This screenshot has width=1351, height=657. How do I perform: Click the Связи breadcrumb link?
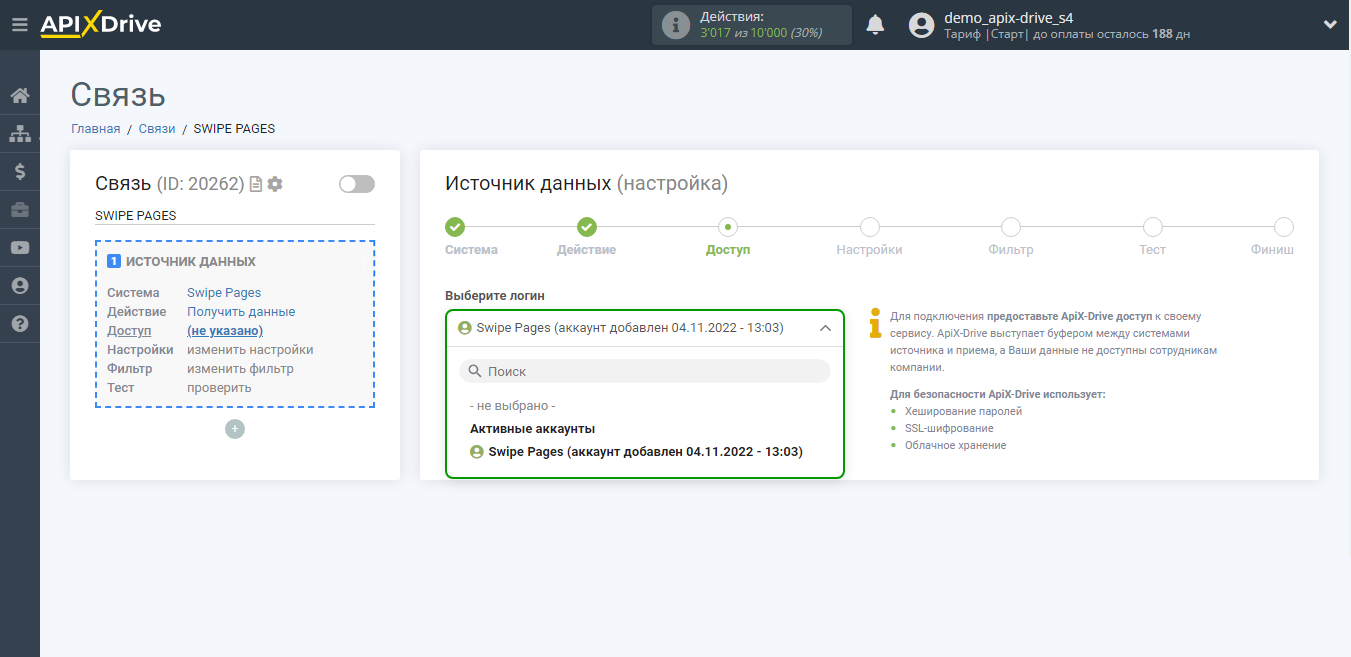pos(157,129)
